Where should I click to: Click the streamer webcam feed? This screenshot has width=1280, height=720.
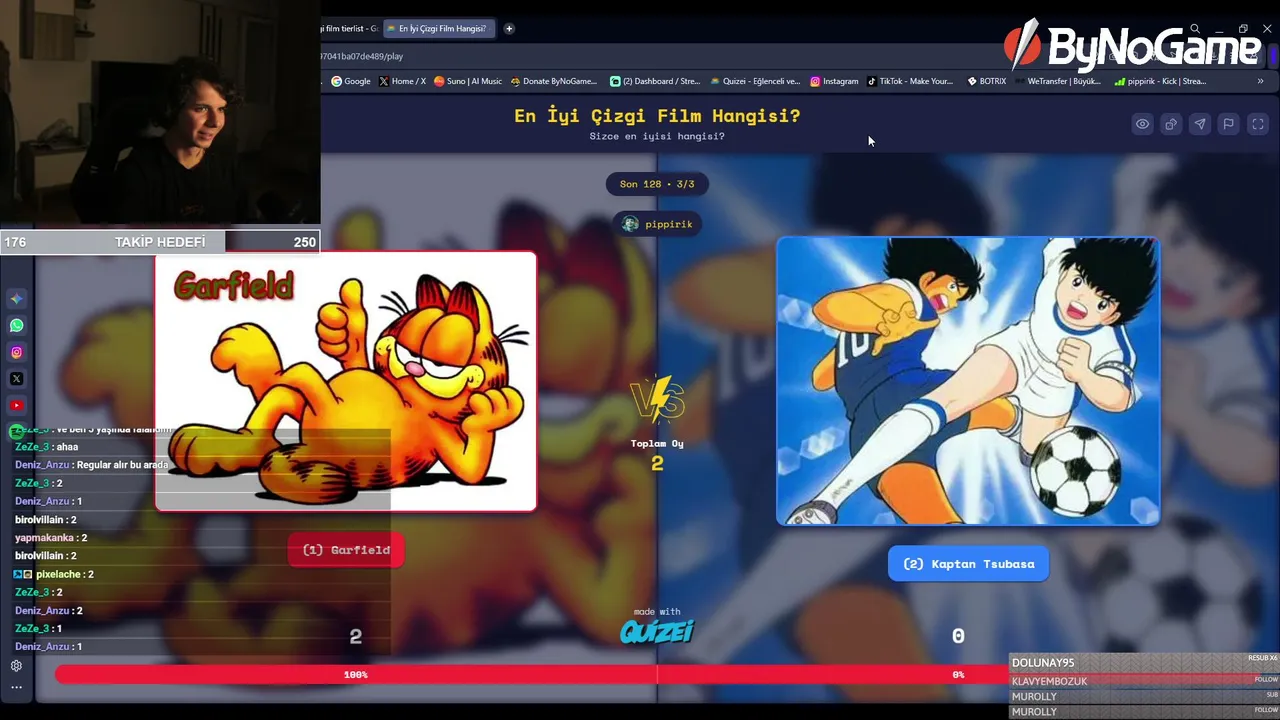[x=160, y=112]
